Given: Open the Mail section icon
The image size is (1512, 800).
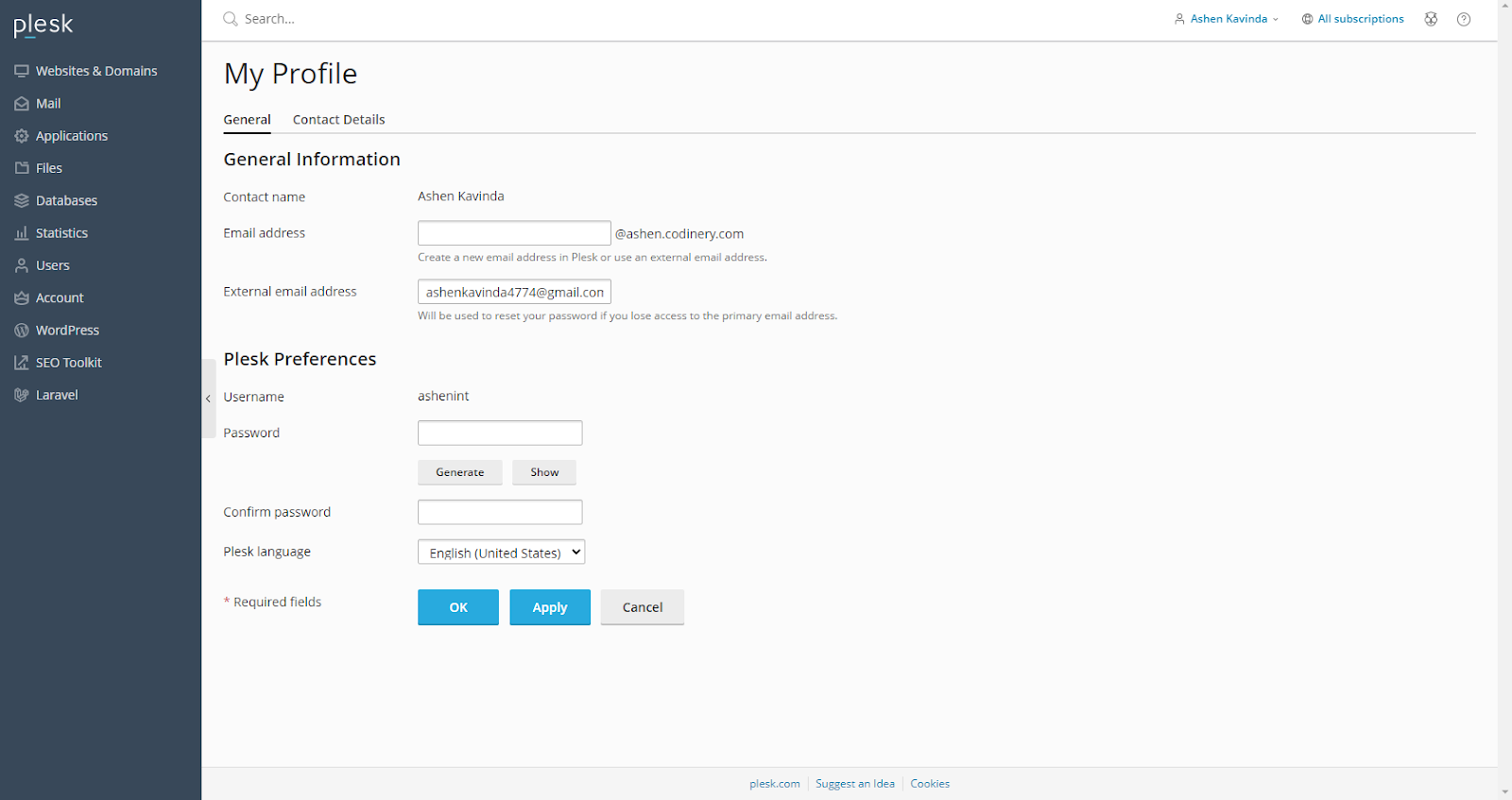Looking at the screenshot, I should point(21,104).
